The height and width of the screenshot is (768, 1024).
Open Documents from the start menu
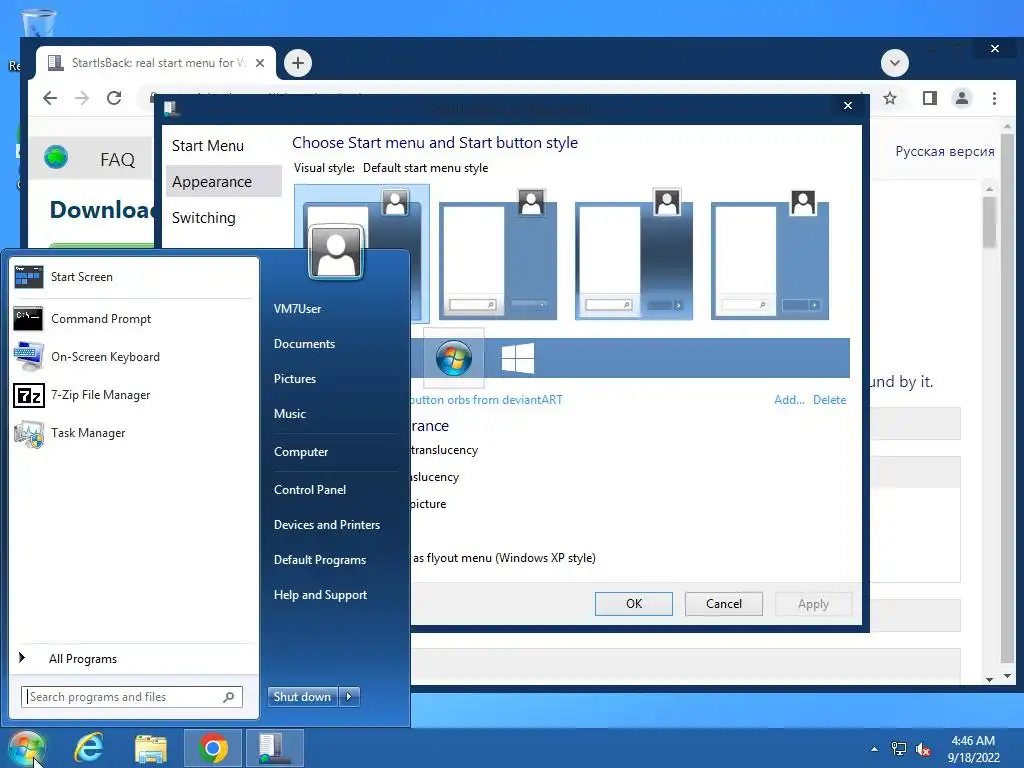[304, 344]
